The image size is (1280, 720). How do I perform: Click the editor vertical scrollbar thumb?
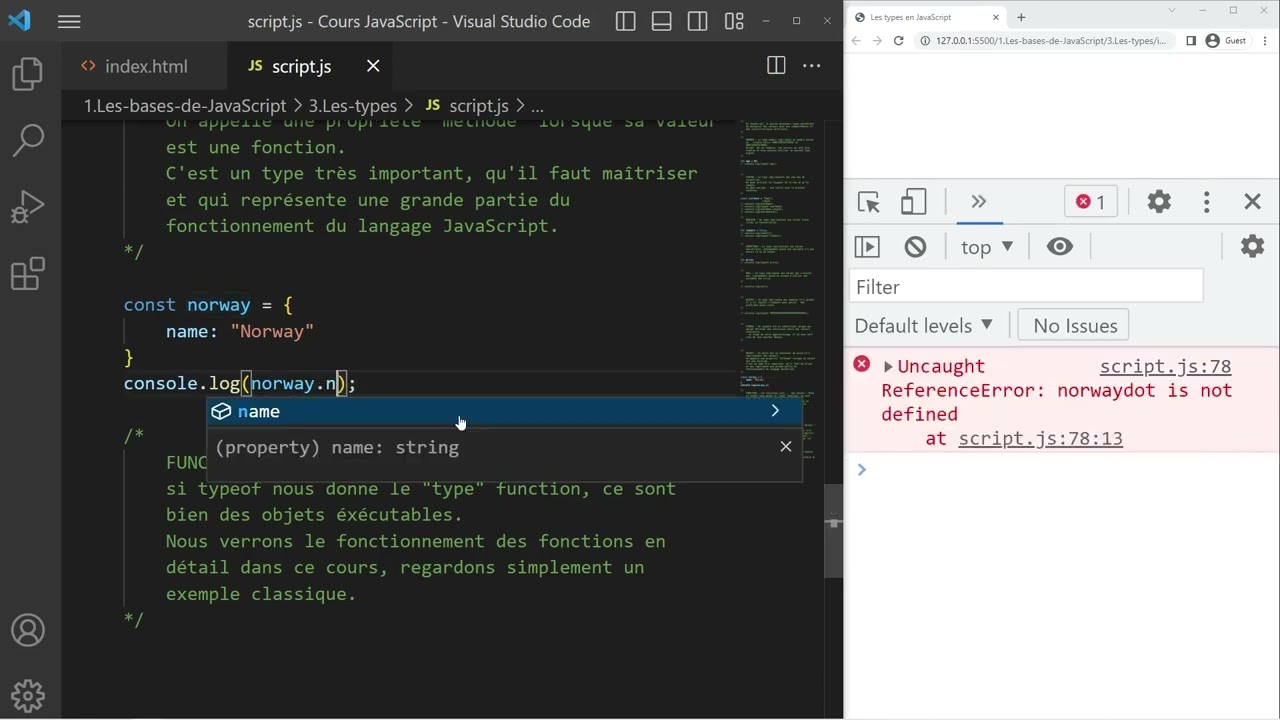coord(833,531)
